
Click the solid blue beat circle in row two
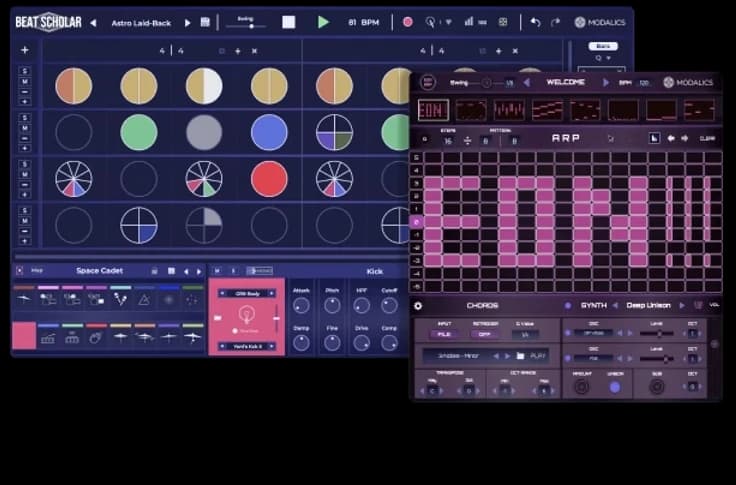click(x=269, y=132)
